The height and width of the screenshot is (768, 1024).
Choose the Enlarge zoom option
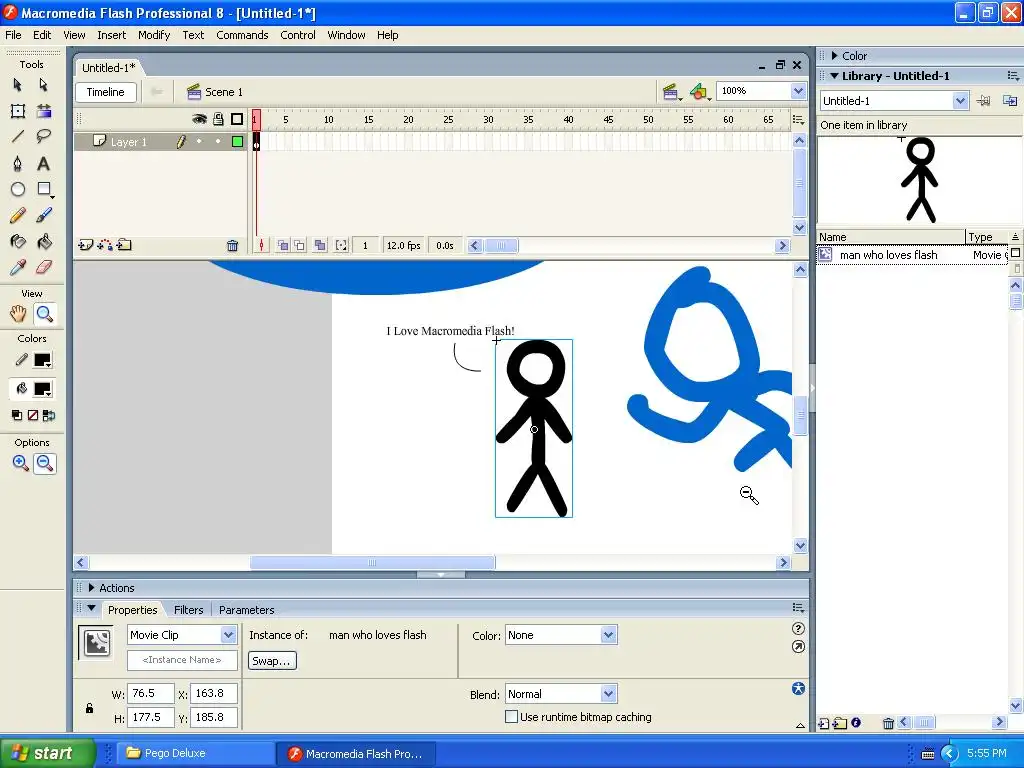pyautogui.click(x=20, y=463)
